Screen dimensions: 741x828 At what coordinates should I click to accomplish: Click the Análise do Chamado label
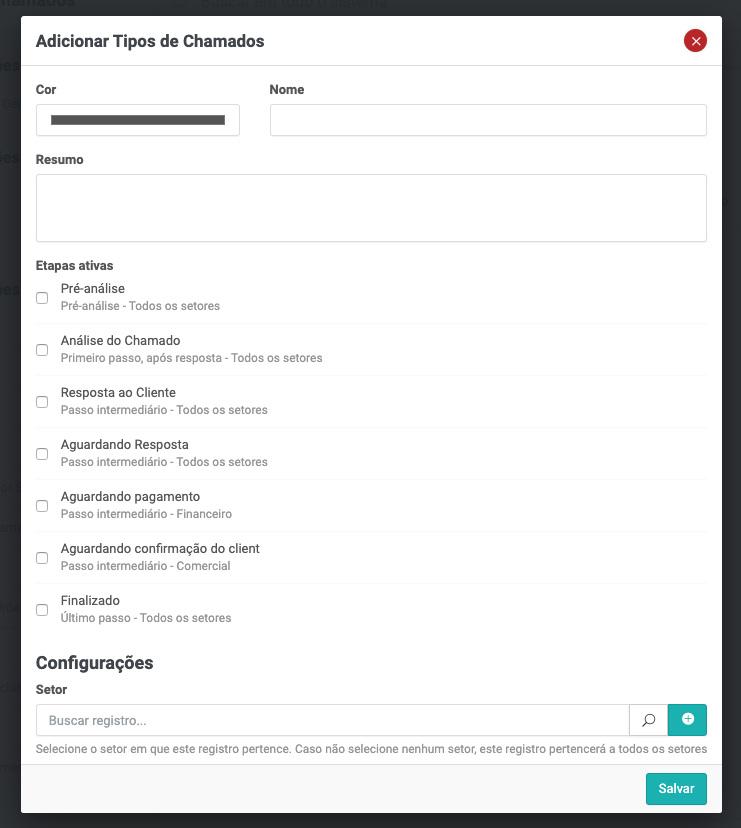tap(120, 341)
